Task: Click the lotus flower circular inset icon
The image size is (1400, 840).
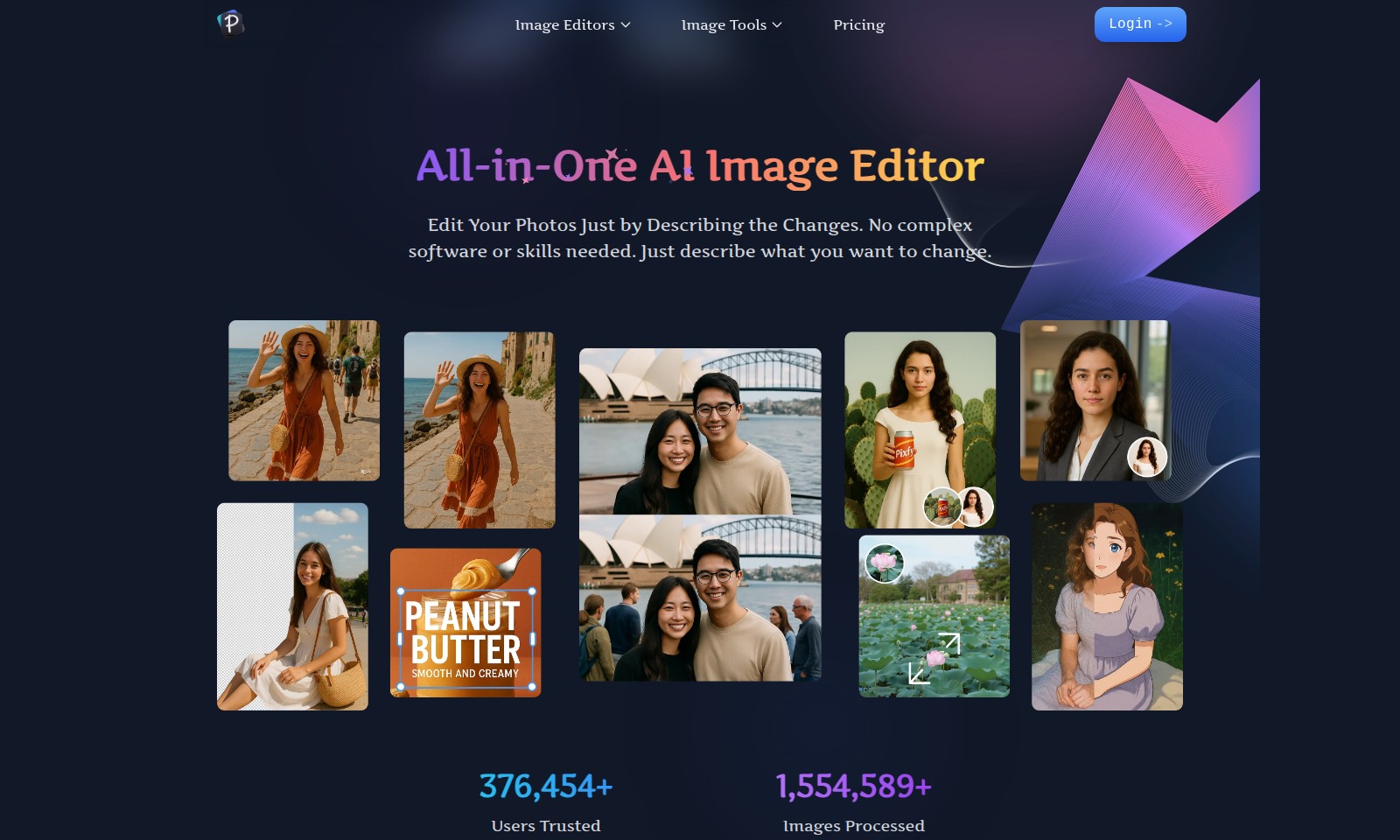Action: click(x=885, y=563)
